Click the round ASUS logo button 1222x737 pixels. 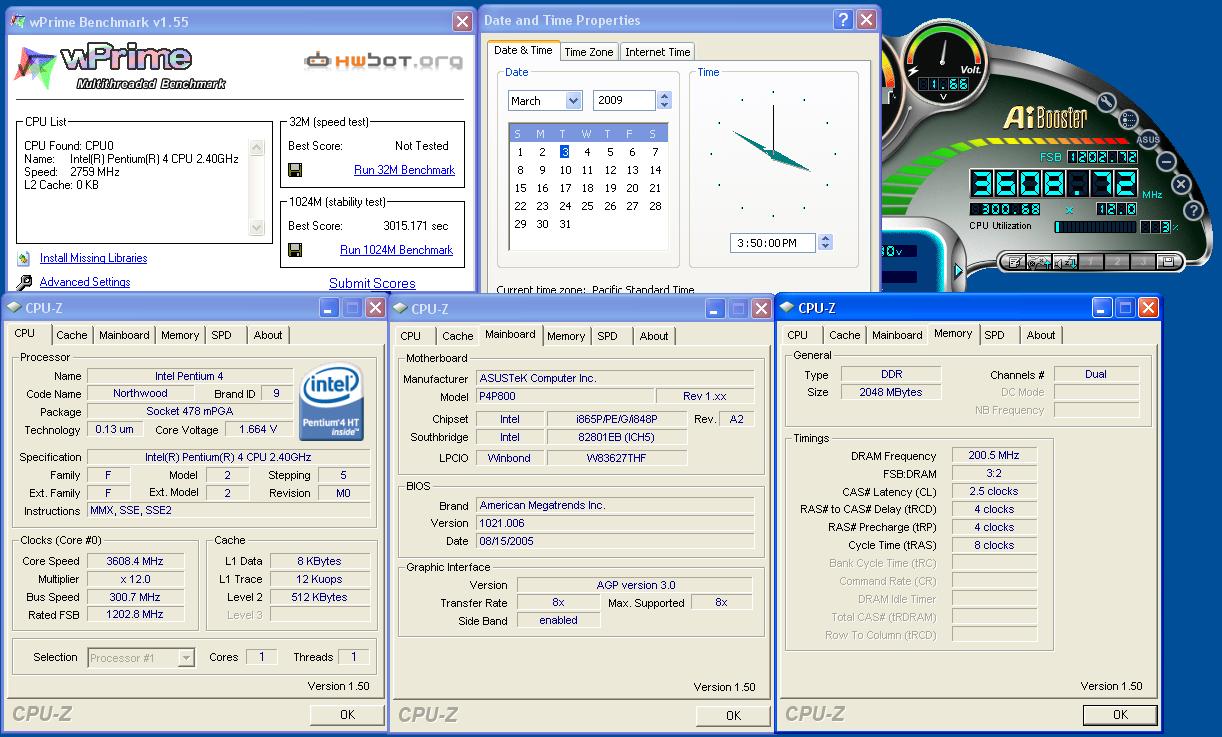(x=1149, y=139)
